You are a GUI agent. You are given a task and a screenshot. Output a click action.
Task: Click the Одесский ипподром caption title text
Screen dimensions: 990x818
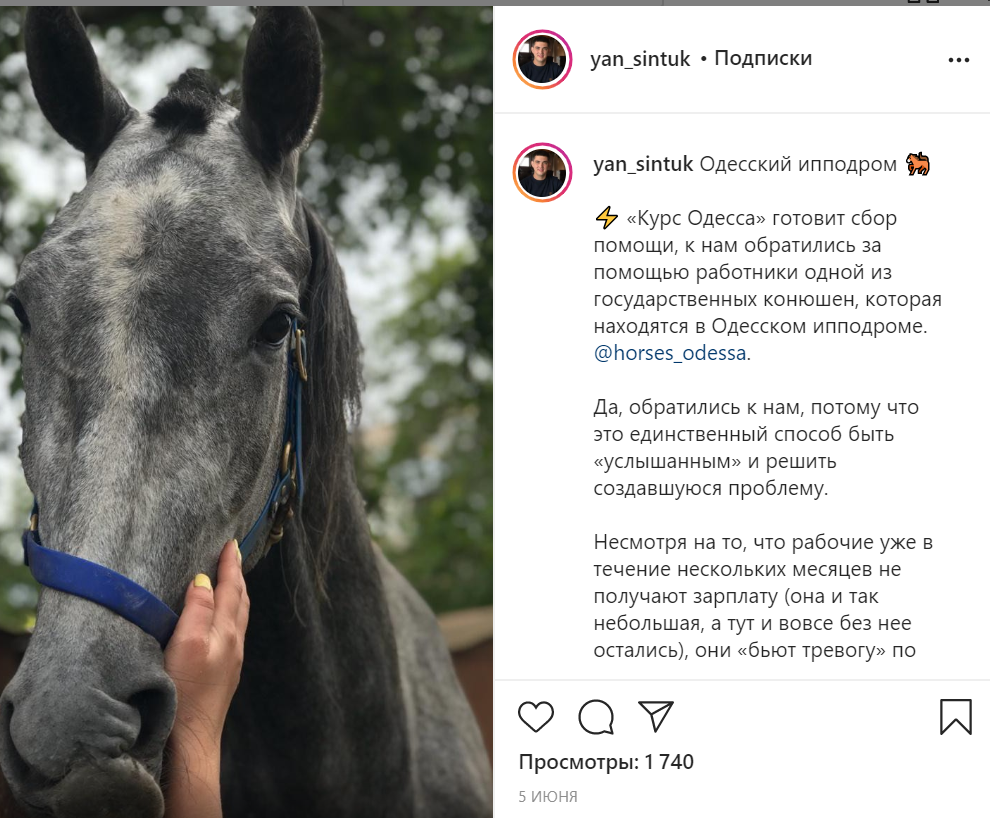click(x=798, y=164)
